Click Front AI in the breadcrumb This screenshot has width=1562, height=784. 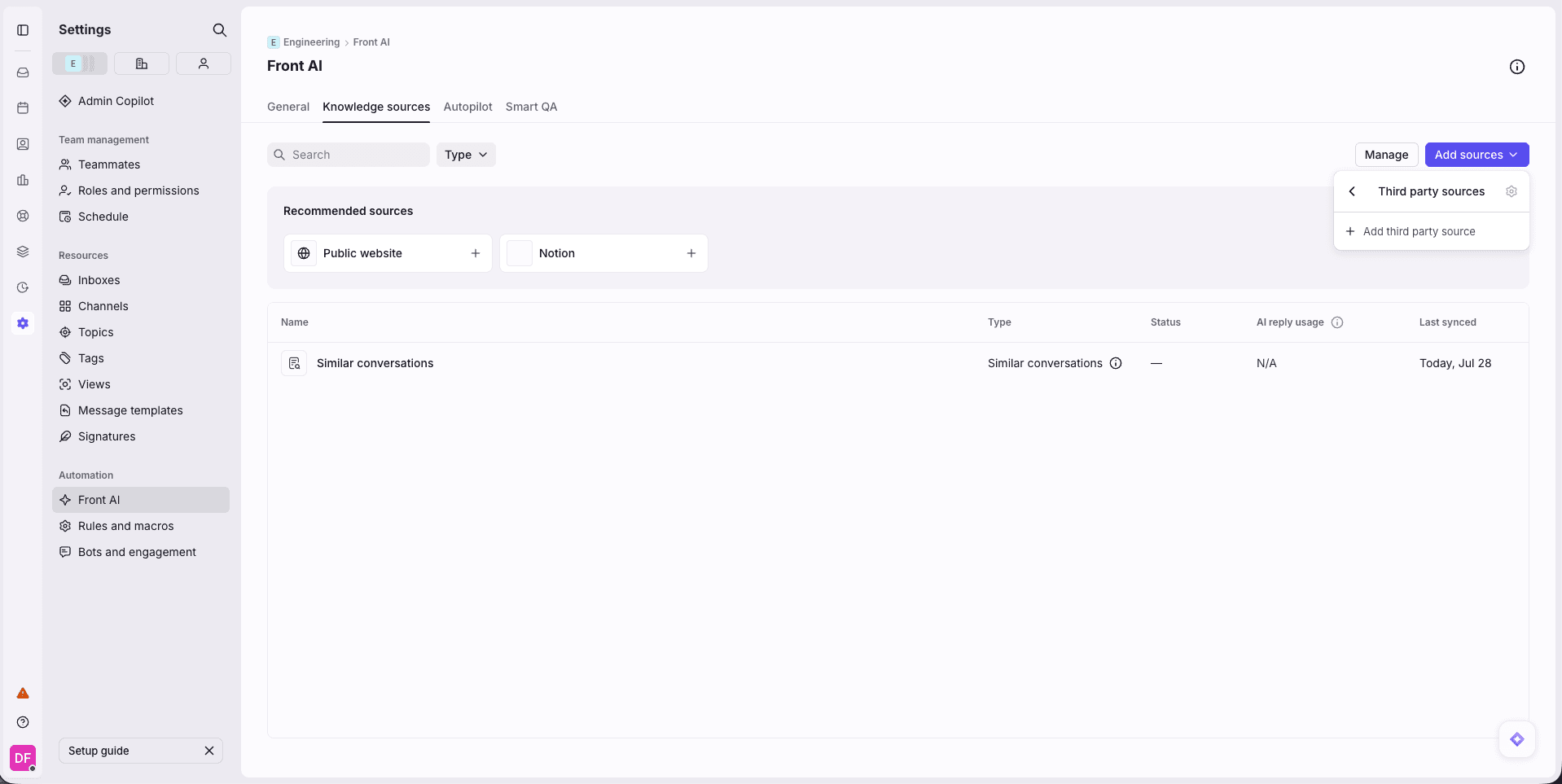(371, 42)
